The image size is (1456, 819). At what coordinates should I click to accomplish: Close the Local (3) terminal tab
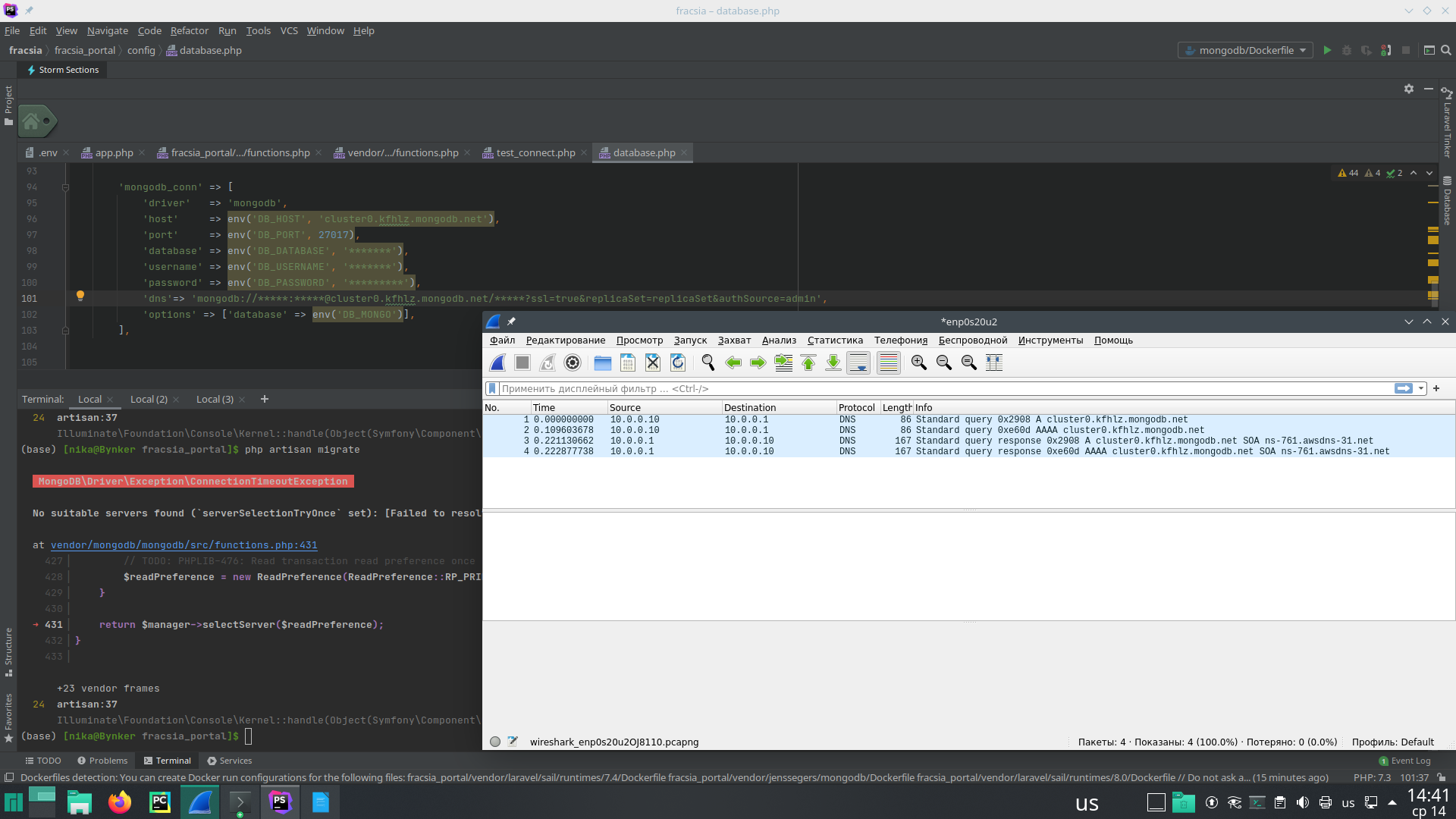(242, 400)
